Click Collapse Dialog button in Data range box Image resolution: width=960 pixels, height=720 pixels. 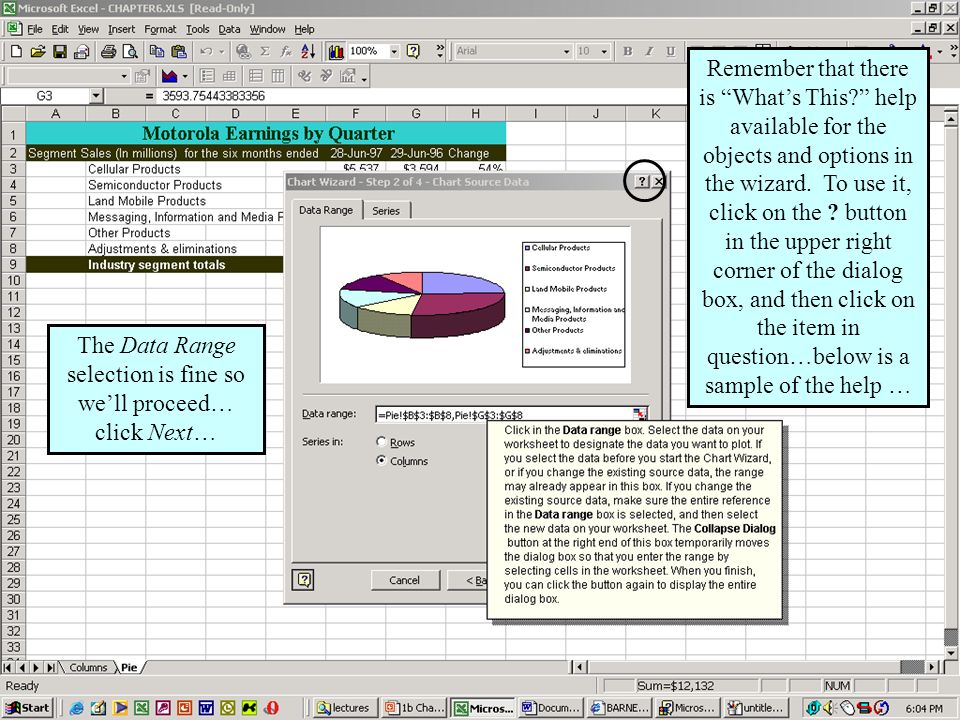tap(639, 414)
